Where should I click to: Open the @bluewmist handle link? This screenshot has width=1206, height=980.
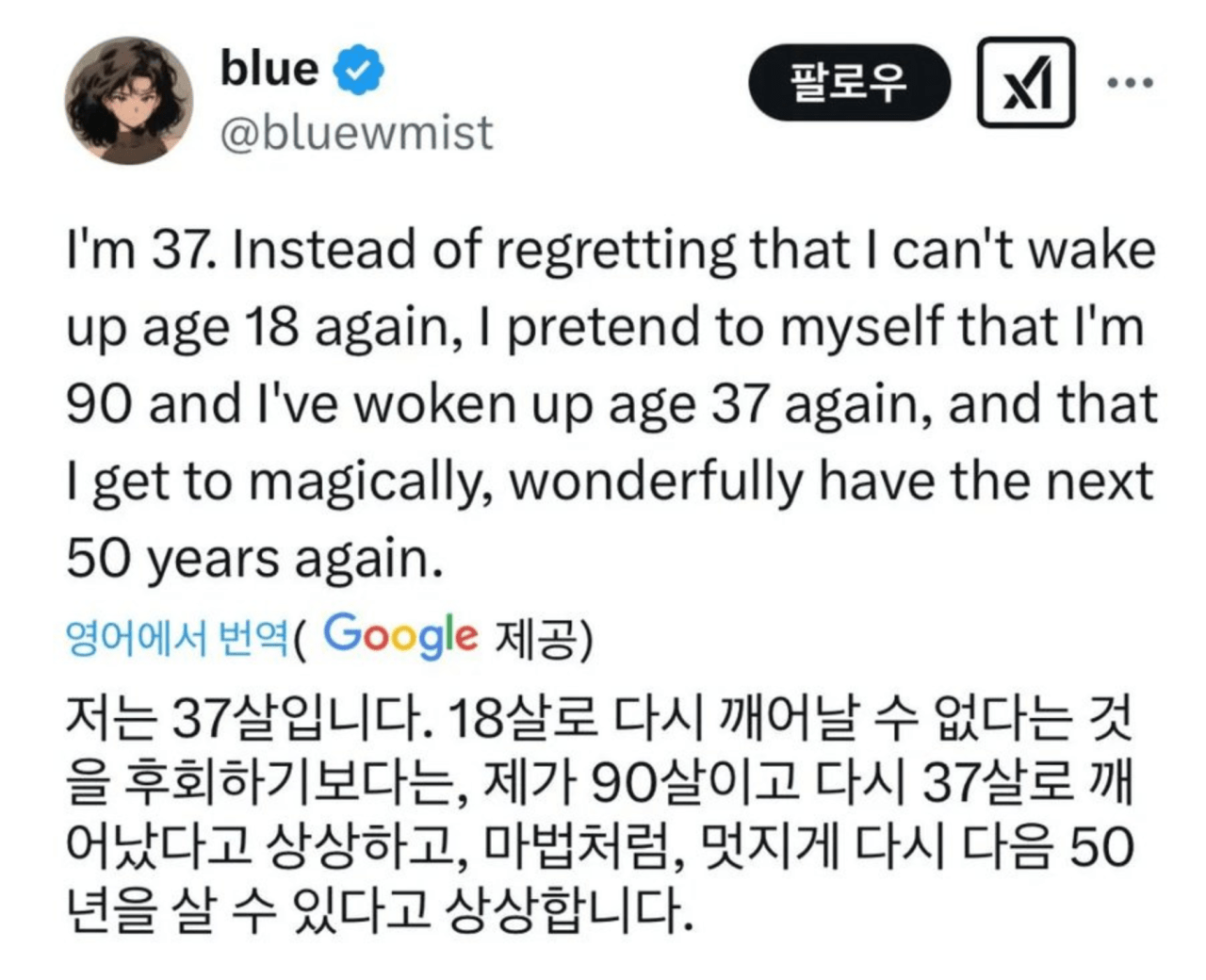click(x=356, y=132)
